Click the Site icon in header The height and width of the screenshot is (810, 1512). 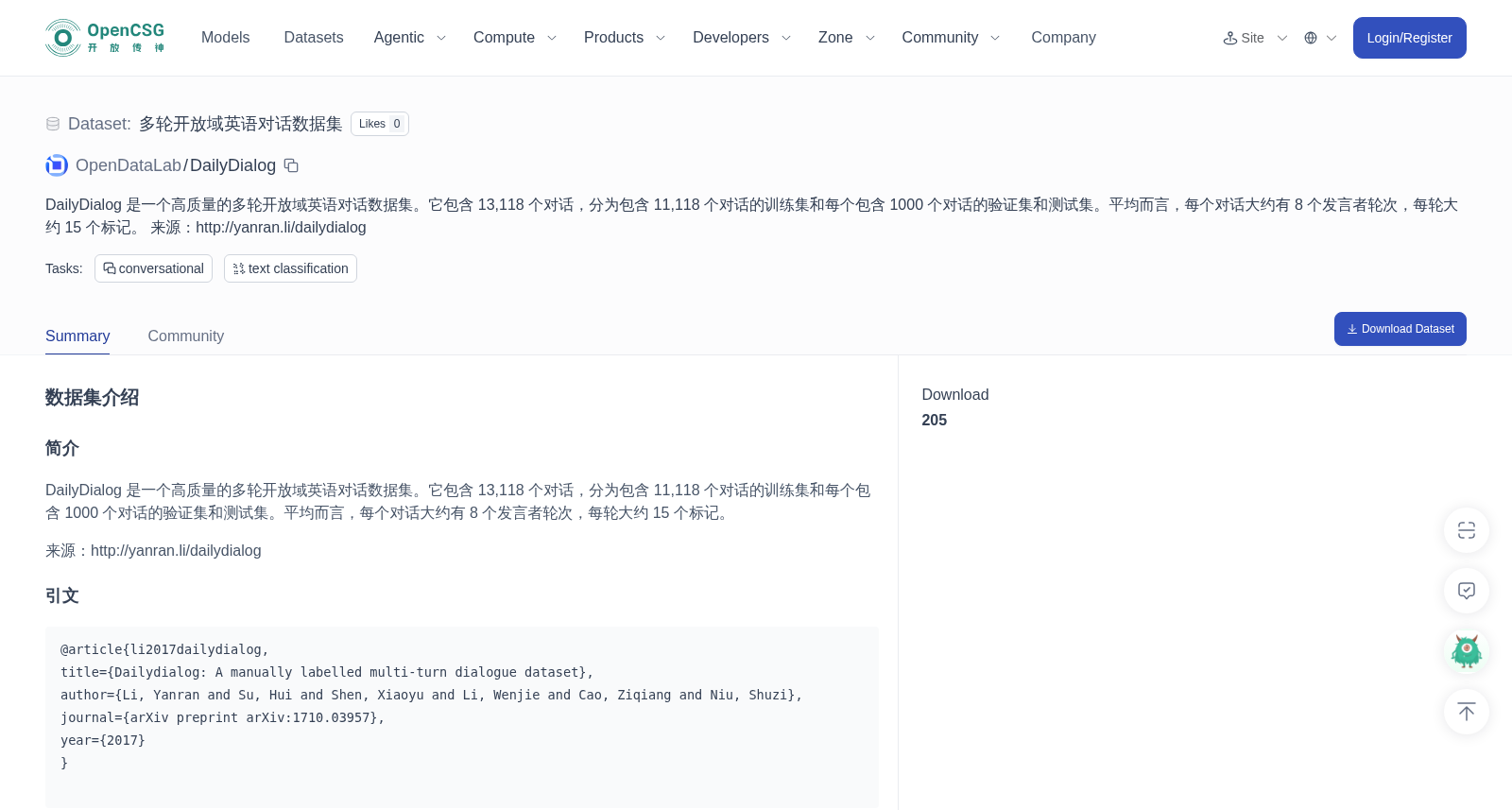click(x=1230, y=38)
